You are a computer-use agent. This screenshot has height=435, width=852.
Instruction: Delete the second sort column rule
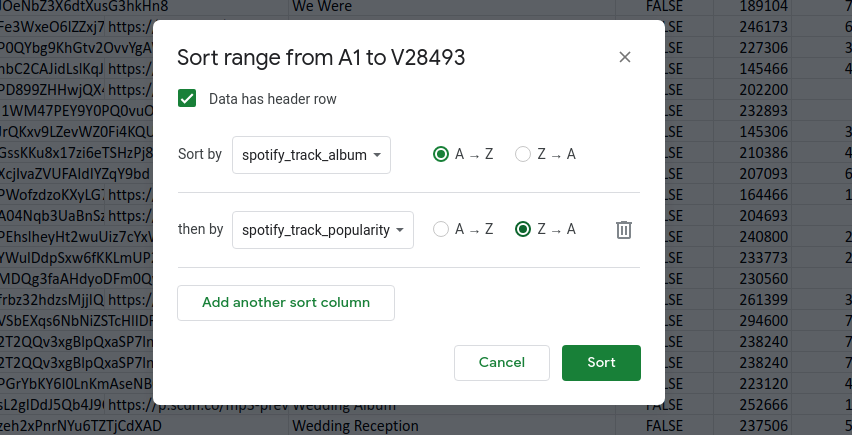(x=624, y=230)
